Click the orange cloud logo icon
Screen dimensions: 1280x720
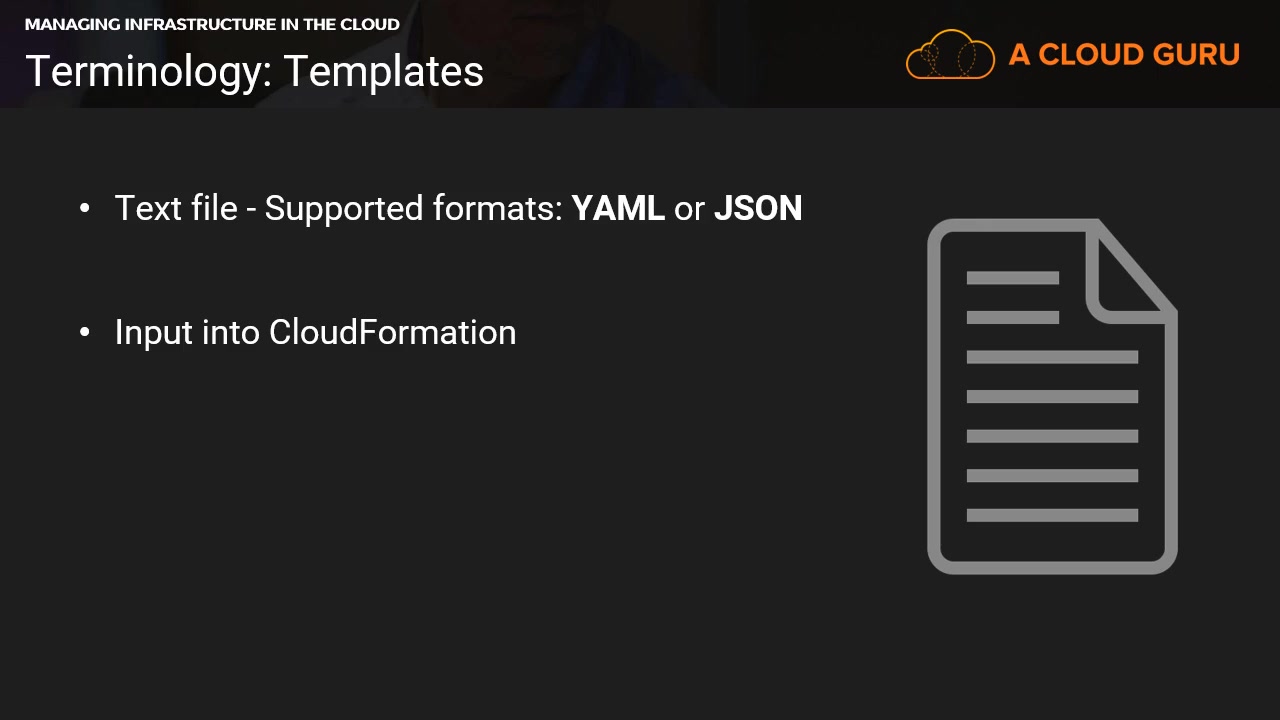(x=950, y=54)
